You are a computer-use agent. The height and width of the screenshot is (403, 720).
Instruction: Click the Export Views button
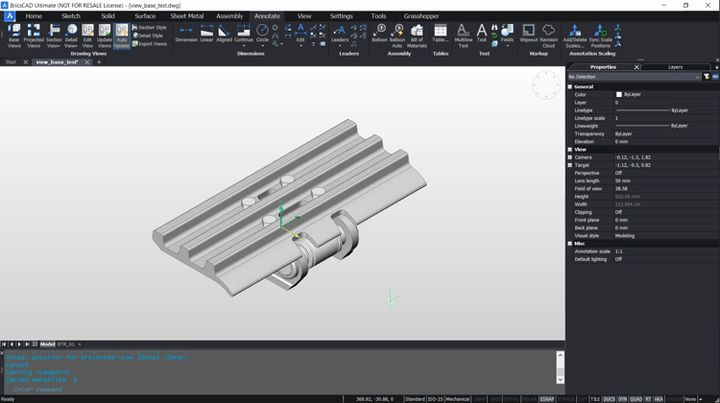click(x=150, y=44)
